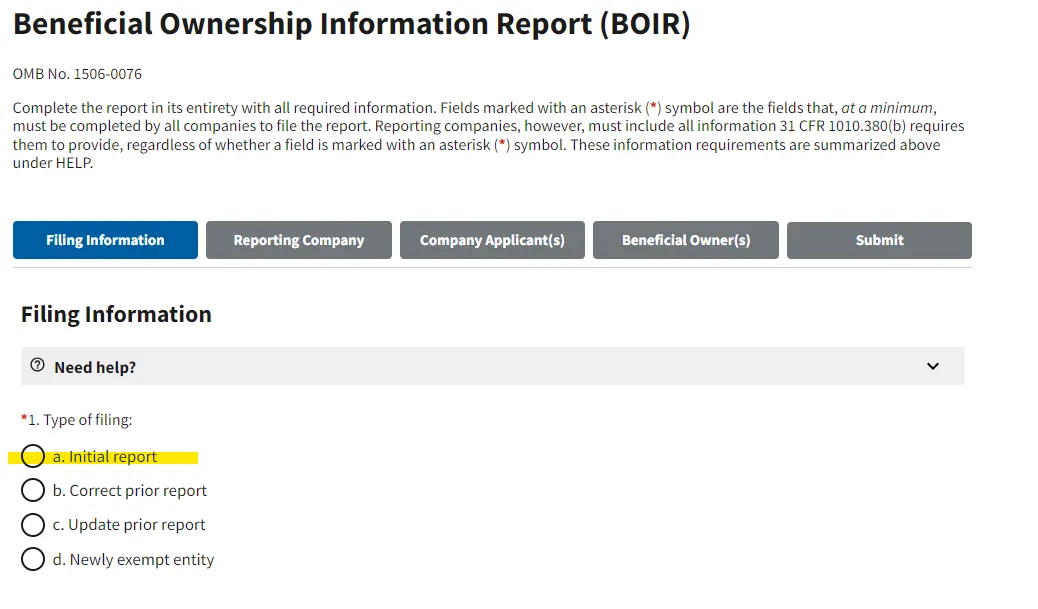Choose the Correct prior report radio circle
Screen dimensions: 1038x609
coord(32,490)
